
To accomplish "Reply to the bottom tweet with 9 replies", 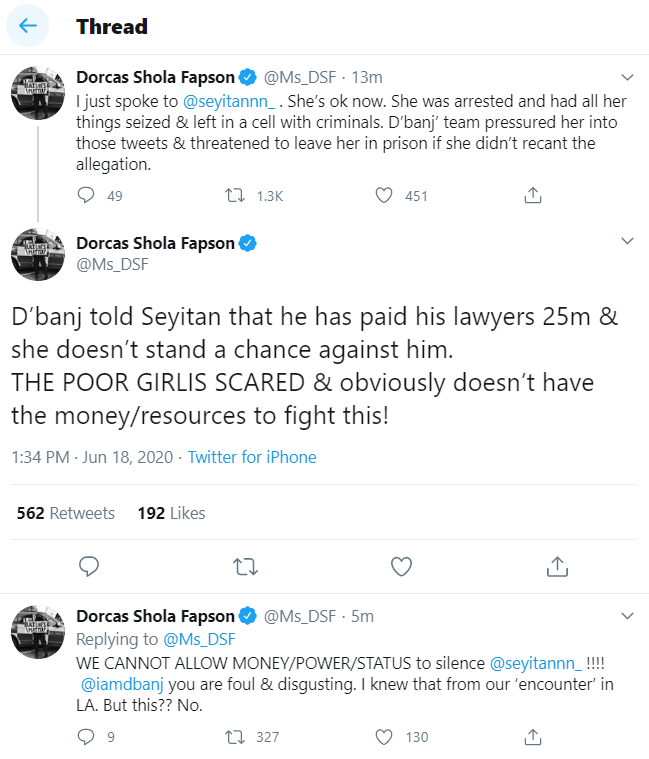I will tap(88, 737).
